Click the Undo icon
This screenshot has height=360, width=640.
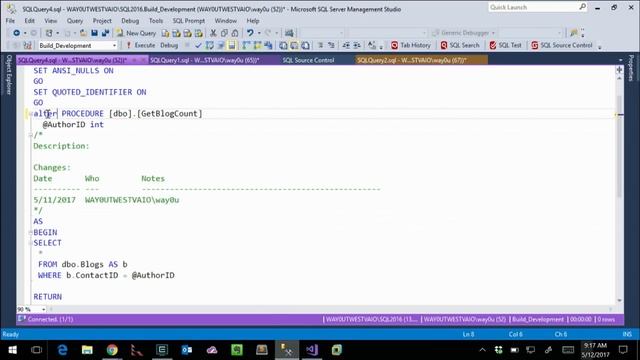click(250, 33)
